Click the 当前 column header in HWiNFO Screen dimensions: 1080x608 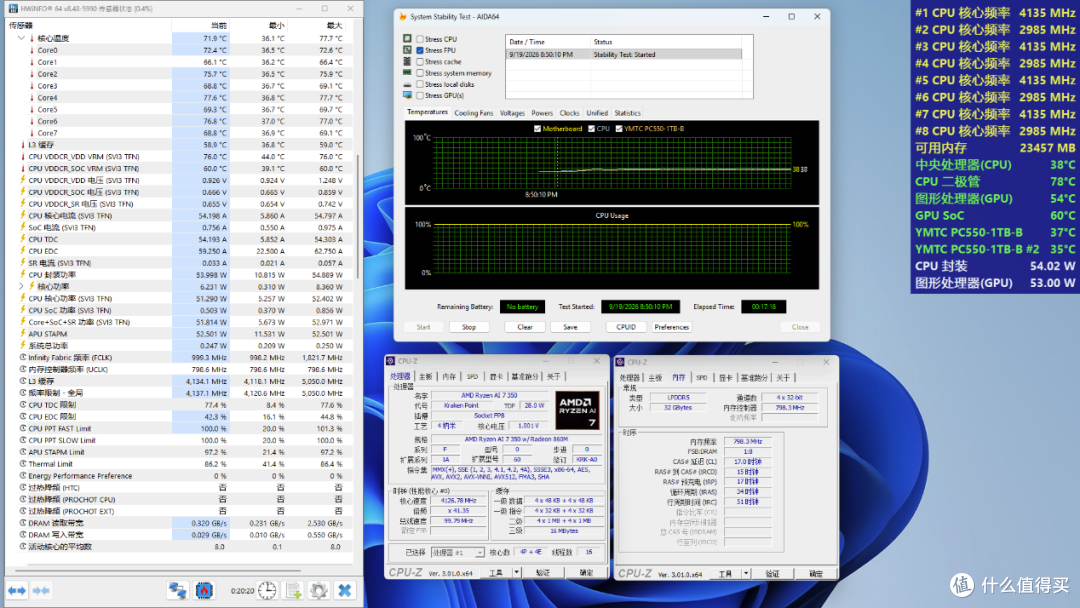coord(200,25)
